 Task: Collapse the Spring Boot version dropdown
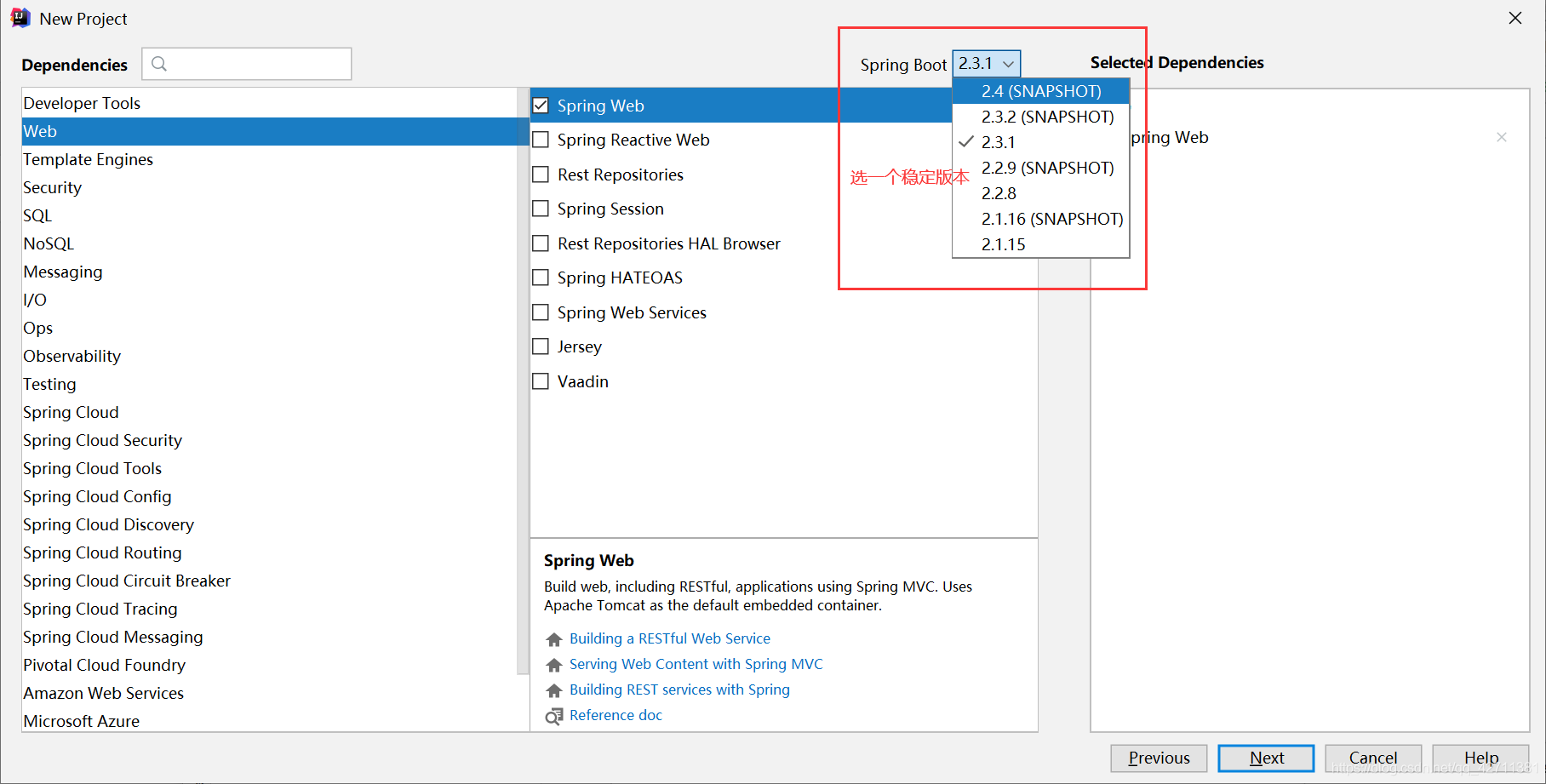987,64
